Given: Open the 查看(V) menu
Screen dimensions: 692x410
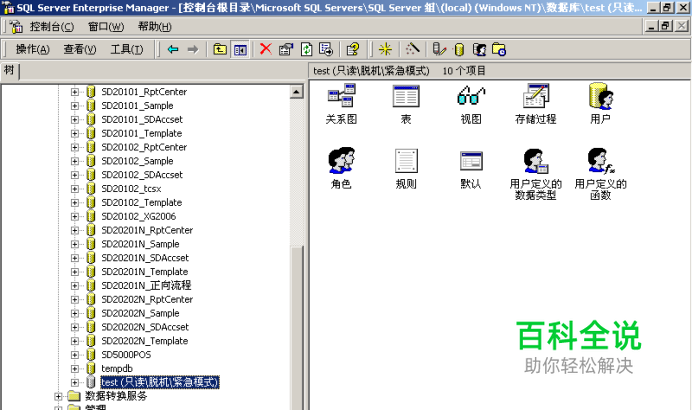Looking at the screenshot, I should click(80, 49).
